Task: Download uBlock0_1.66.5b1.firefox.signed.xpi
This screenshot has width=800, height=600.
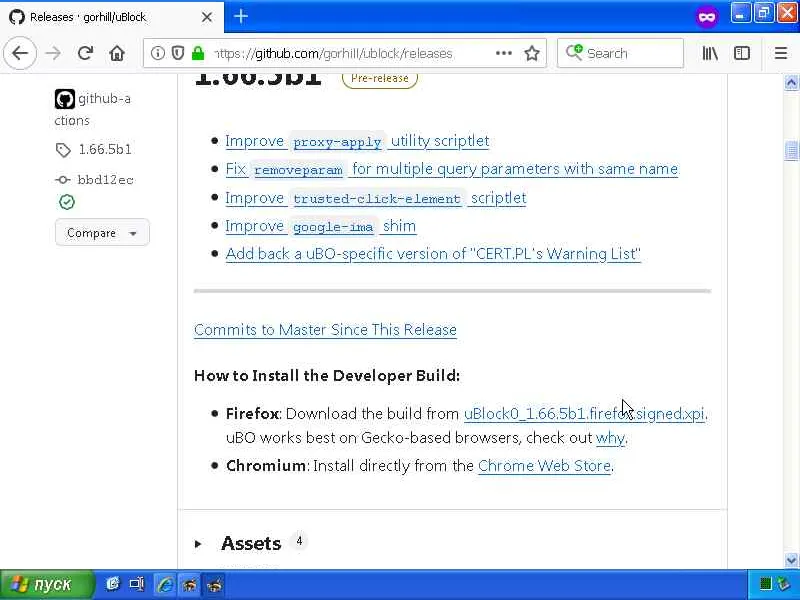Action: [584, 413]
